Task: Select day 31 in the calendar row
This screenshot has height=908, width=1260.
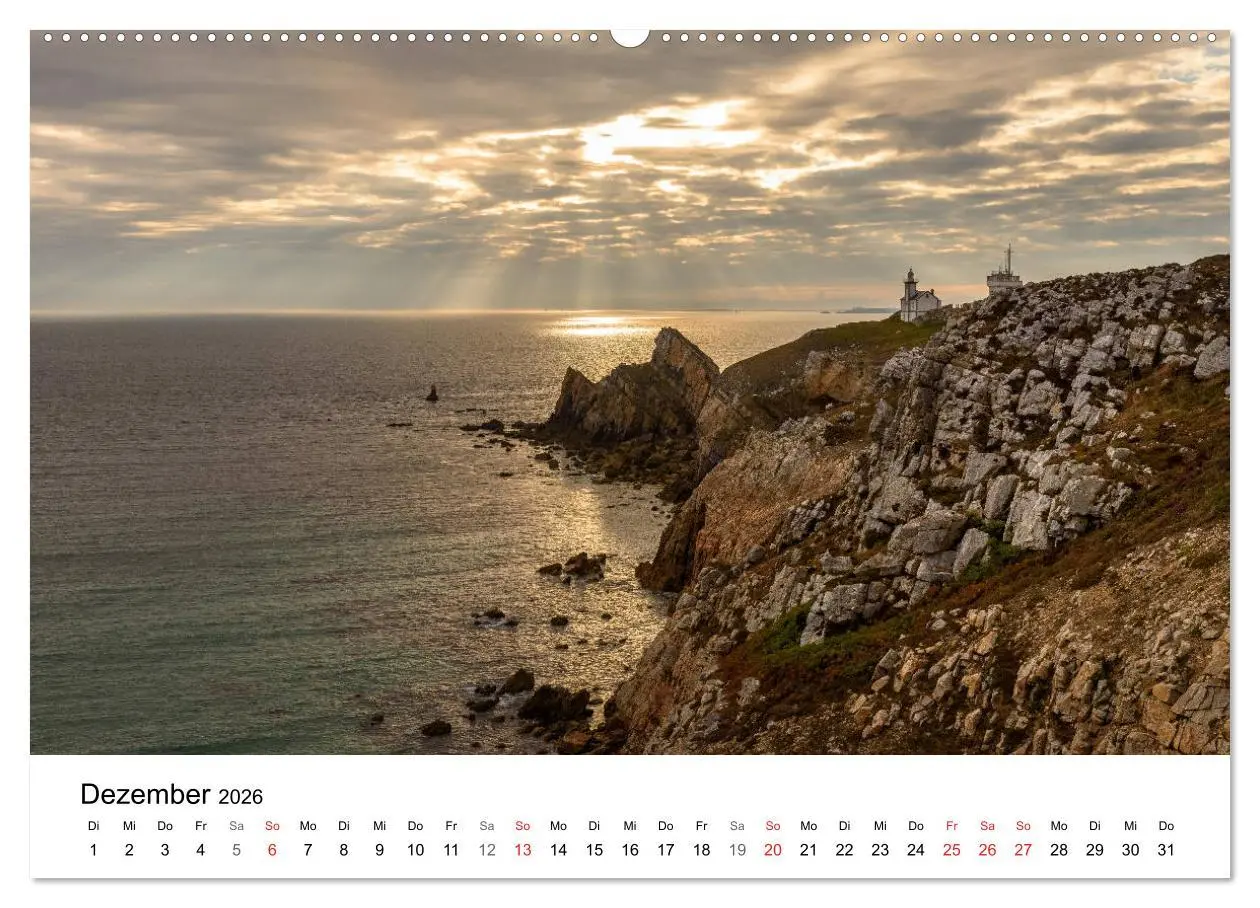Action: pos(1166,850)
